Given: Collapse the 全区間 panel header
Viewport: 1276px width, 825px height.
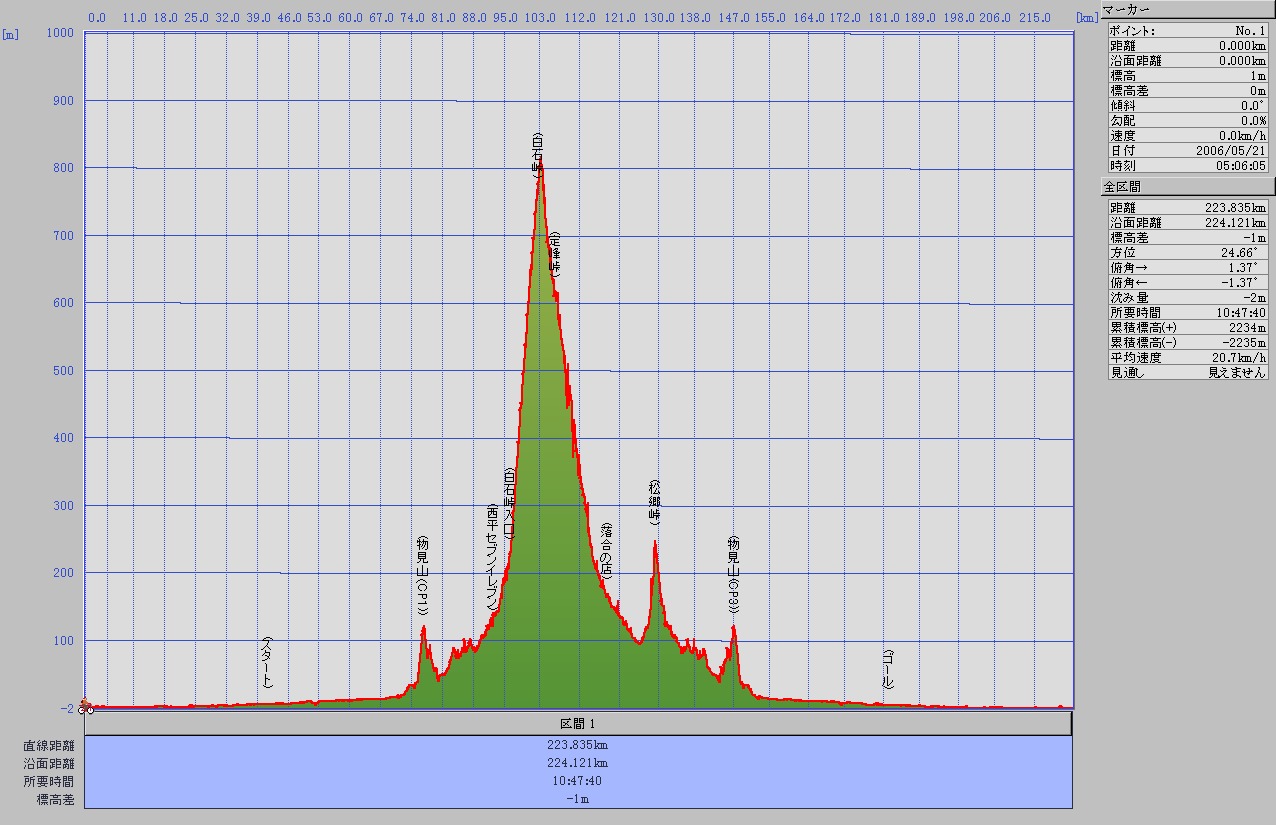Looking at the screenshot, I should pyautogui.click(x=1188, y=186).
